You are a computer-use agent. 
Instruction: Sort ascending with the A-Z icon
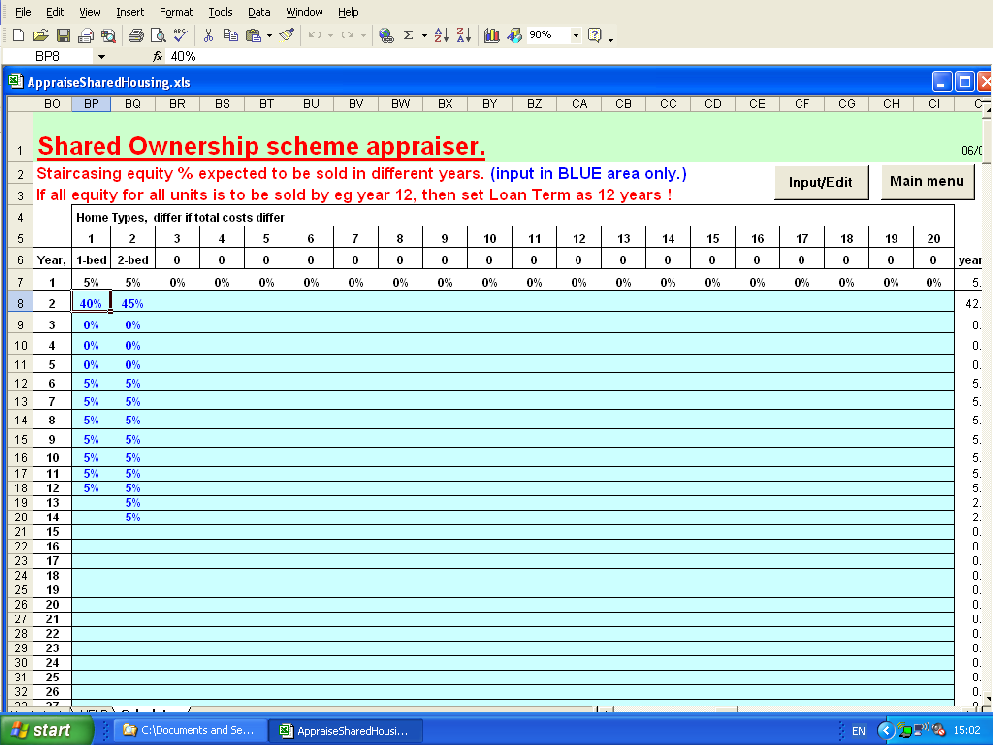pos(441,35)
